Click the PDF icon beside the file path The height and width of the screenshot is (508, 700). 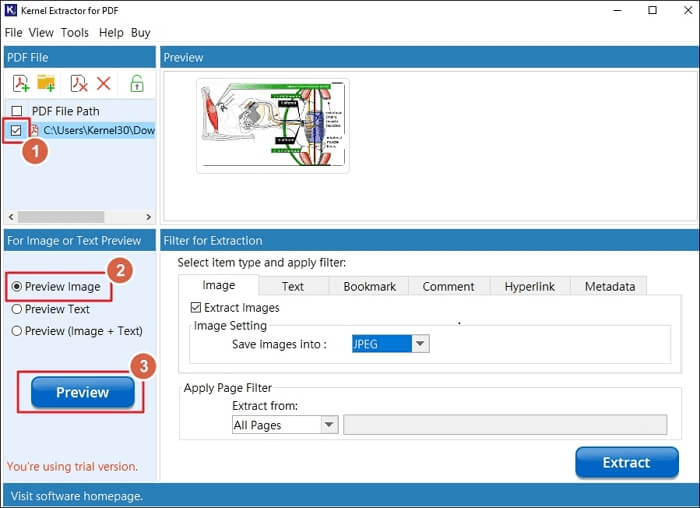(x=34, y=130)
